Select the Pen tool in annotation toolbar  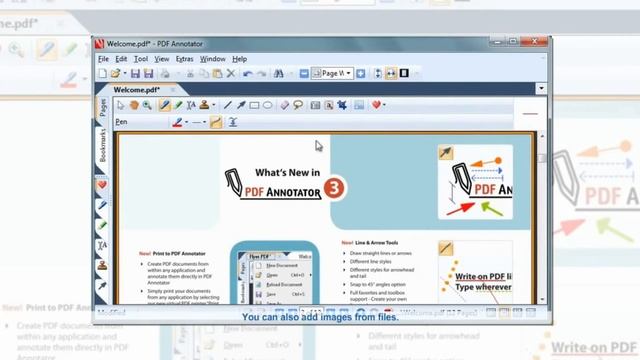click(164, 105)
